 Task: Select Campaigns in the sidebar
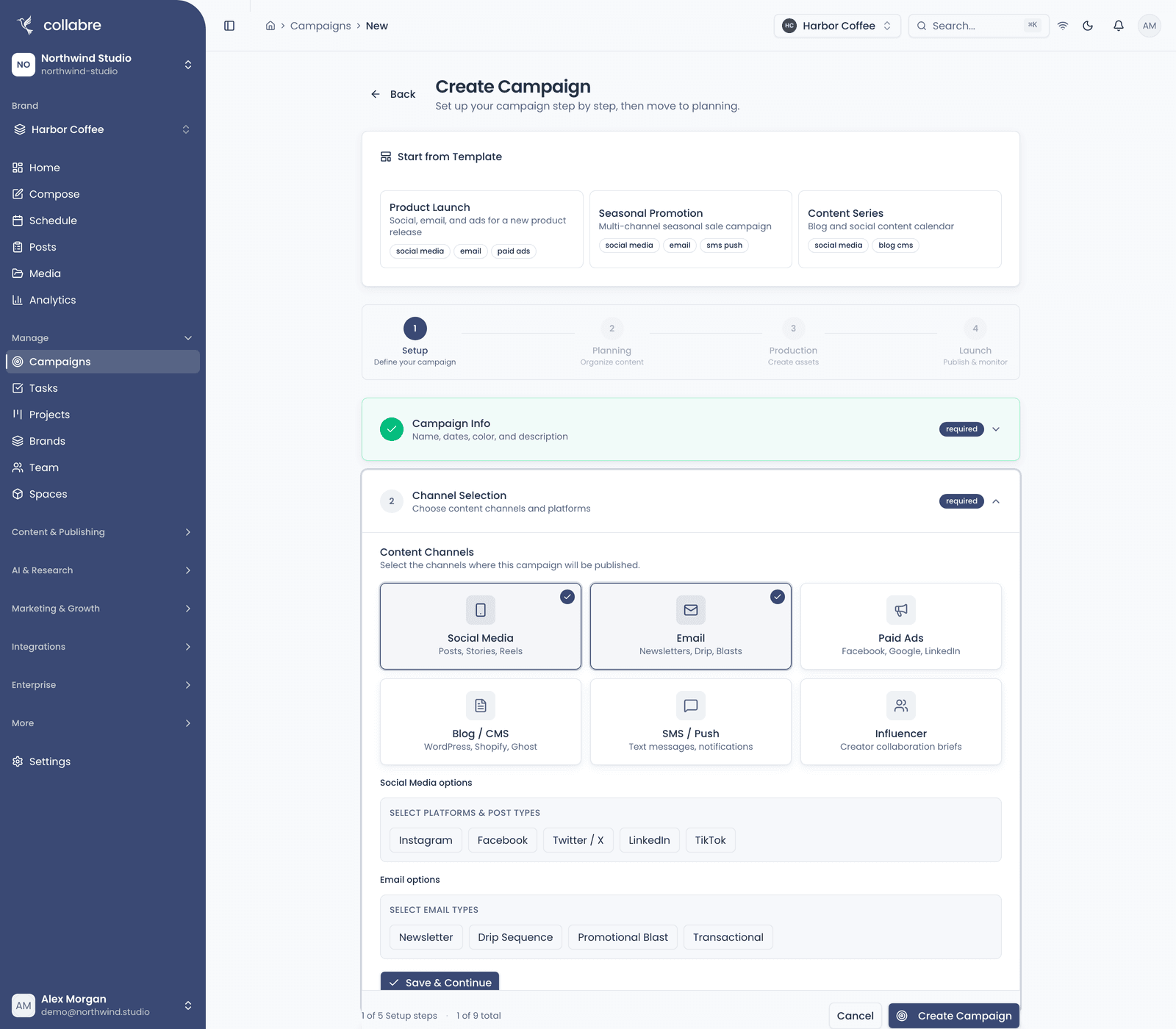click(103, 362)
